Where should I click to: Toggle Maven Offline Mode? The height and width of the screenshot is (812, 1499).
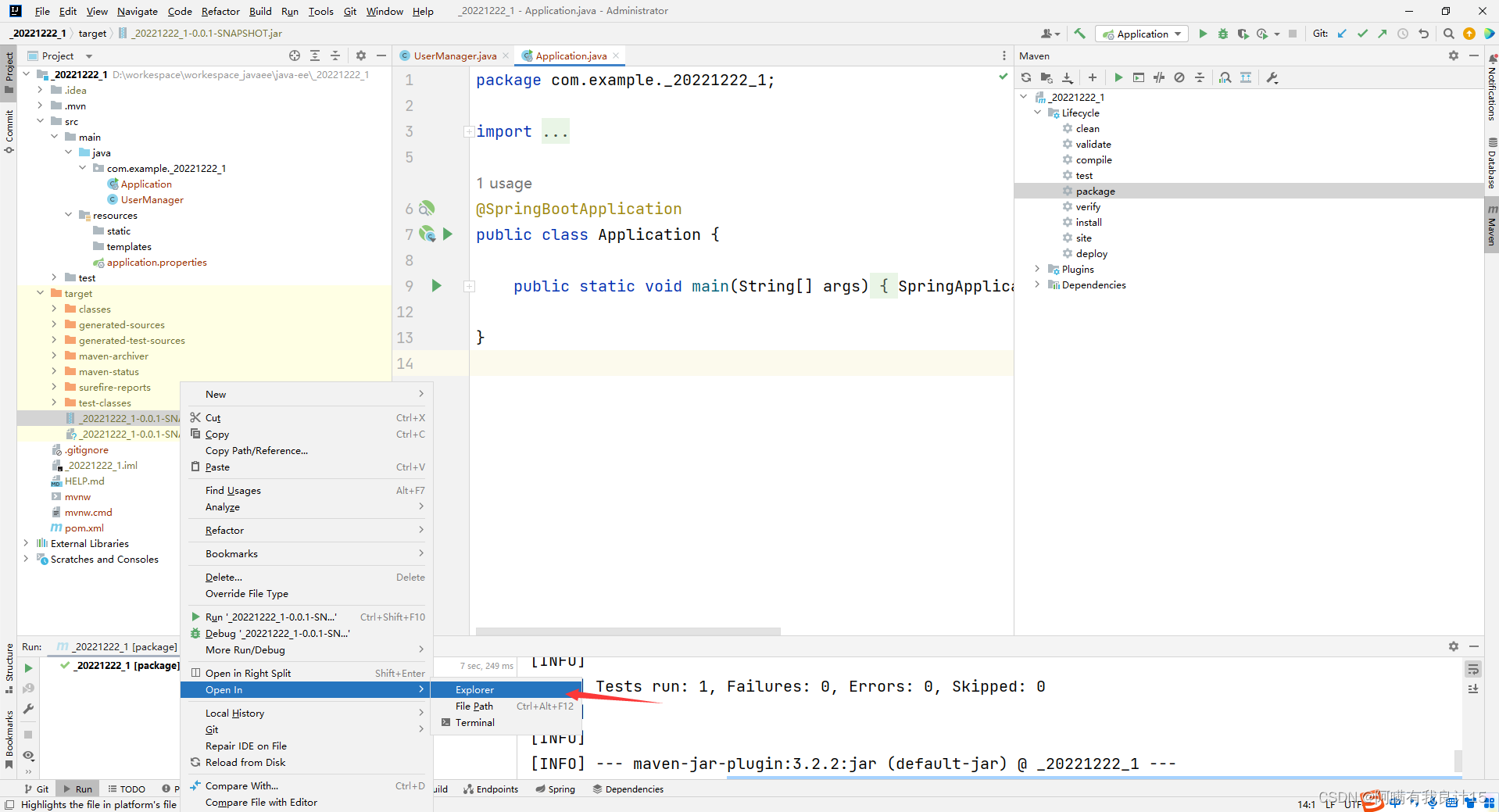[1159, 77]
